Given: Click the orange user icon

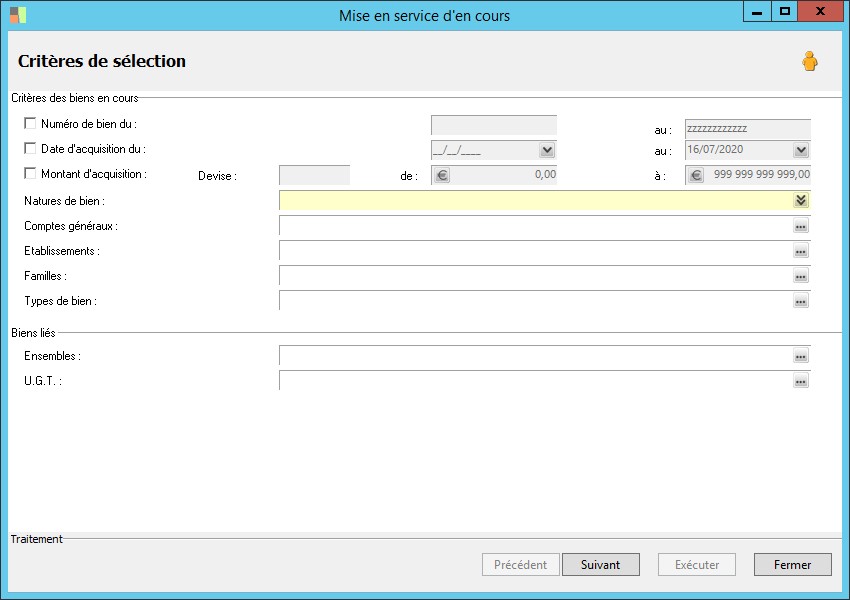Looking at the screenshot, I should coord(810,61).
